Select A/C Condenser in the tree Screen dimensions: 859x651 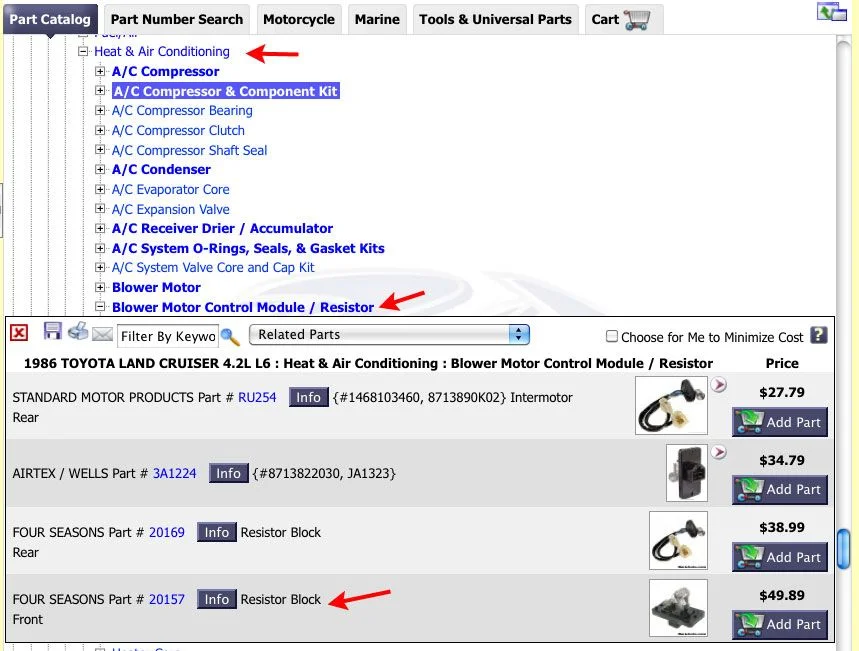coord(161,169)
